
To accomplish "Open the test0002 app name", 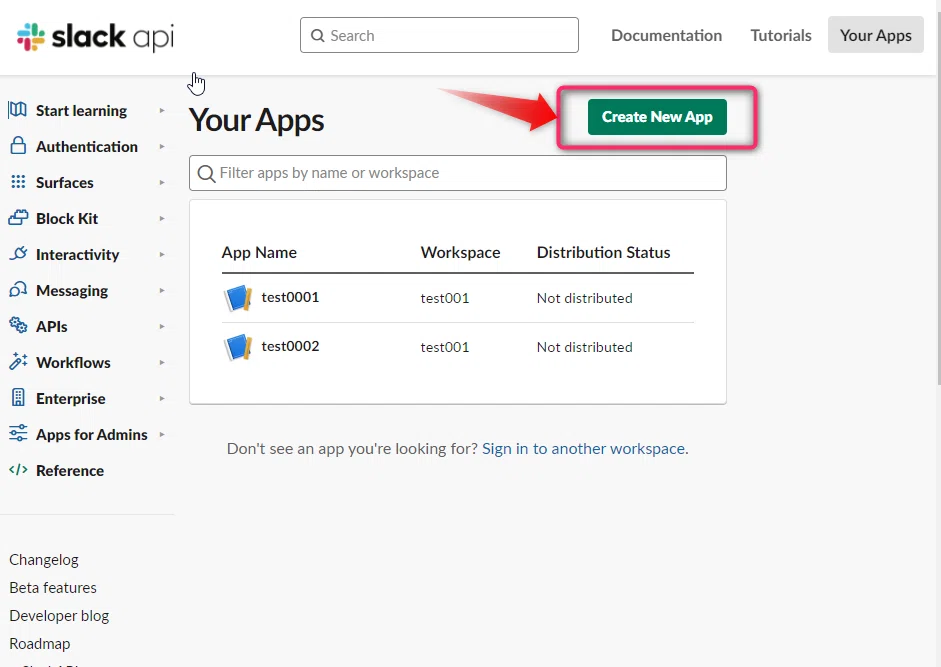I will (290, 346).
